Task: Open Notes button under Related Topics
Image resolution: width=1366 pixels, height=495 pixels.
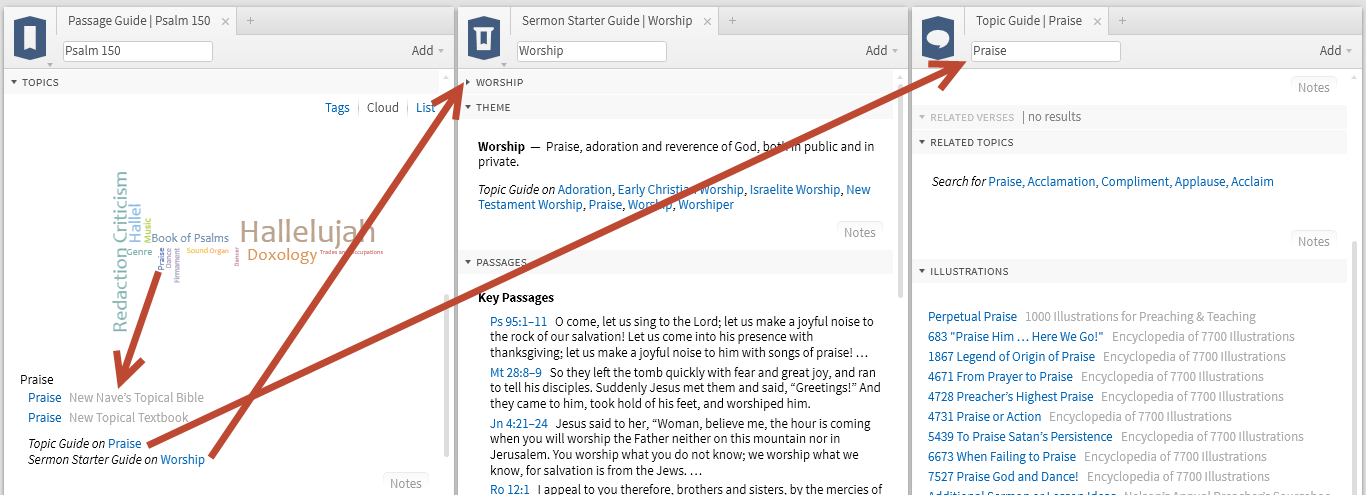Action: [1314, 241]
